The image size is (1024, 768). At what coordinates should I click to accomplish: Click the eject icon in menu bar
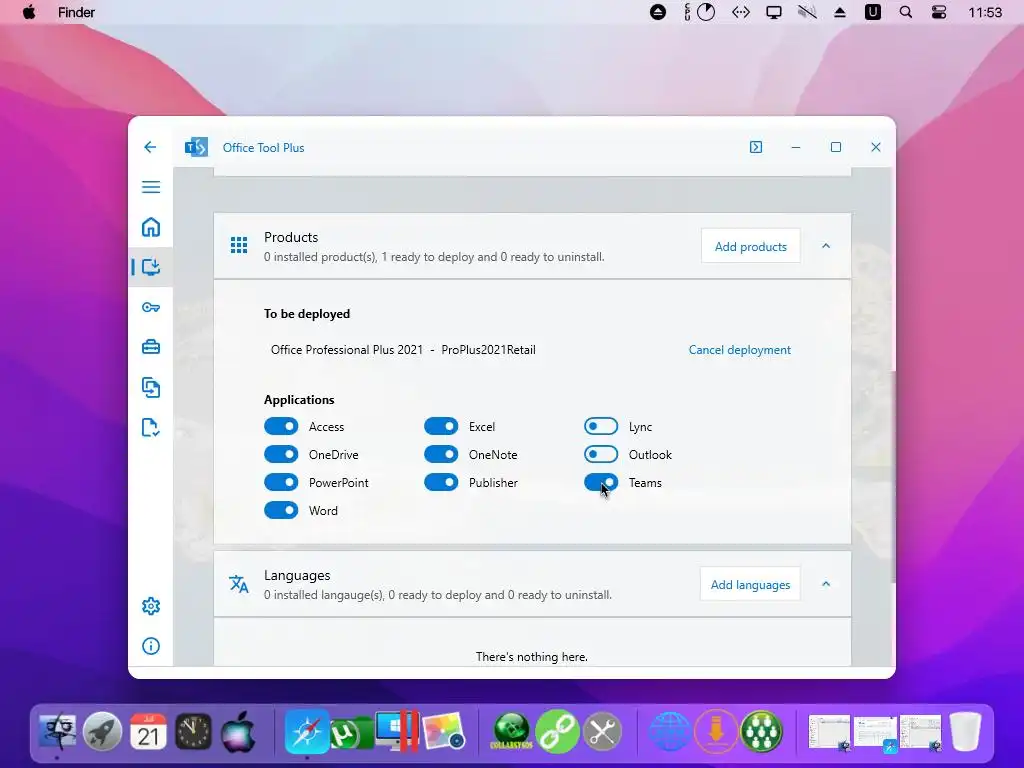click(x=840, y=12)
